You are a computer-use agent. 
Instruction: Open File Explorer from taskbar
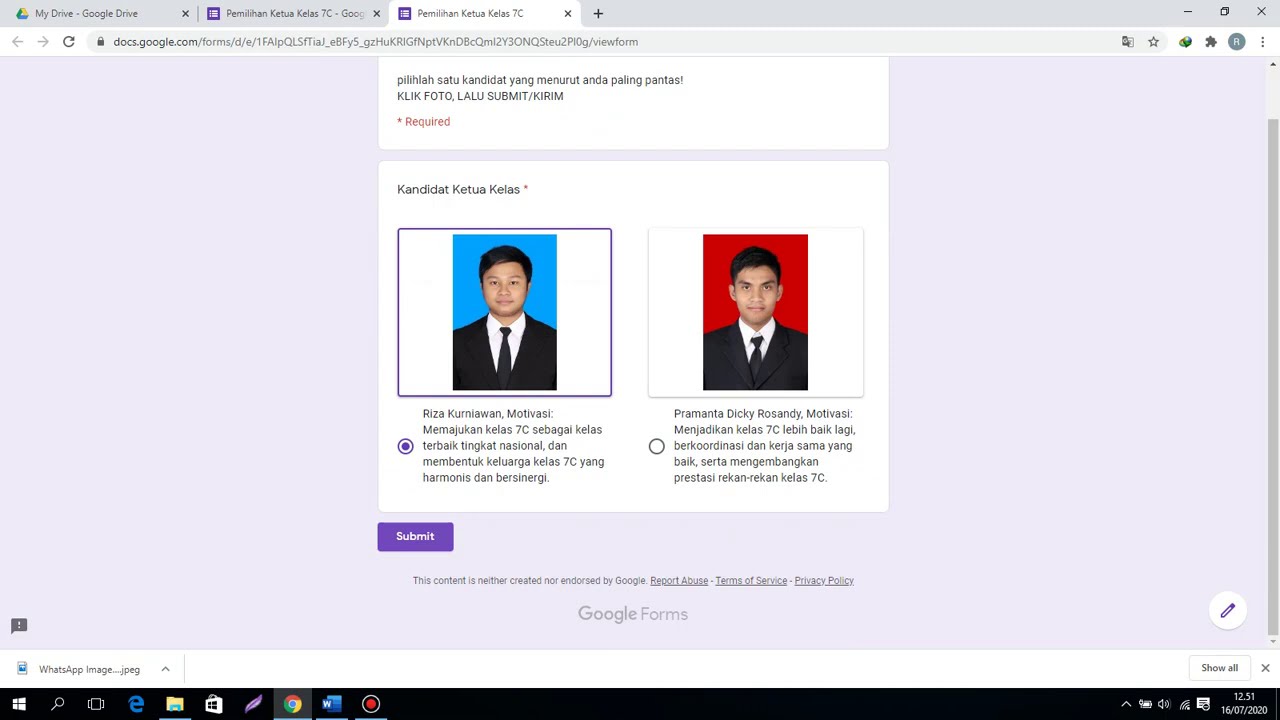175,704
